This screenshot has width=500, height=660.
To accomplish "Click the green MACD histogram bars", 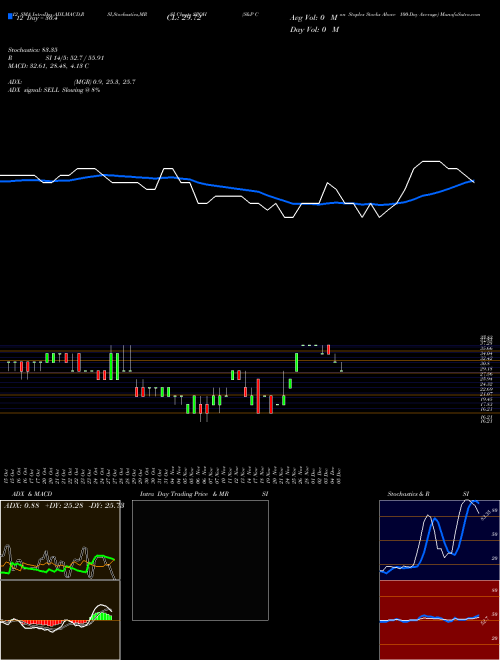I will coord(102,616).
